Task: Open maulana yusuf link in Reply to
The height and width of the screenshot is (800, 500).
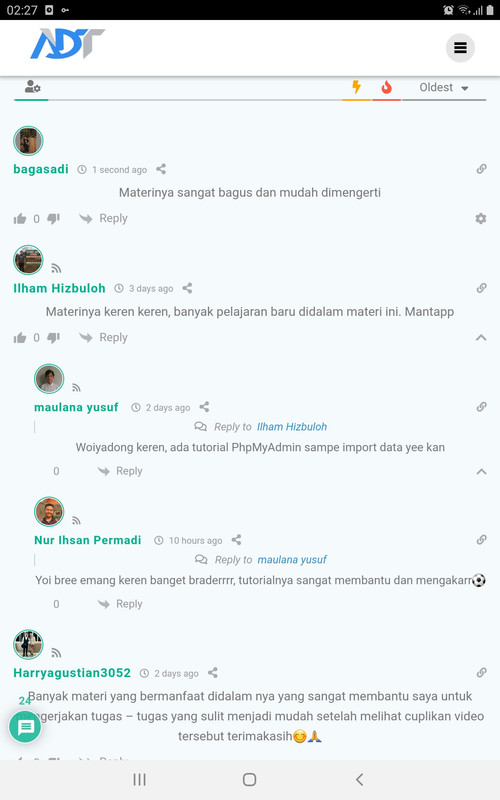Action: (292, 560)
